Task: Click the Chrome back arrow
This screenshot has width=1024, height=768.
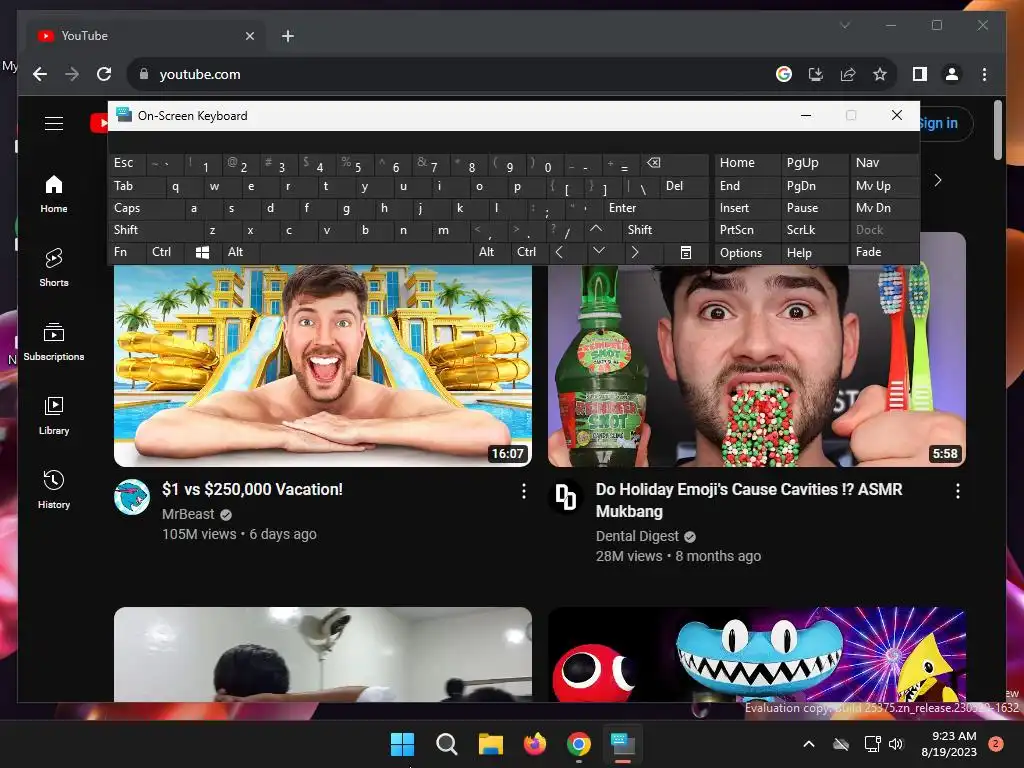Action: (40, 74)
